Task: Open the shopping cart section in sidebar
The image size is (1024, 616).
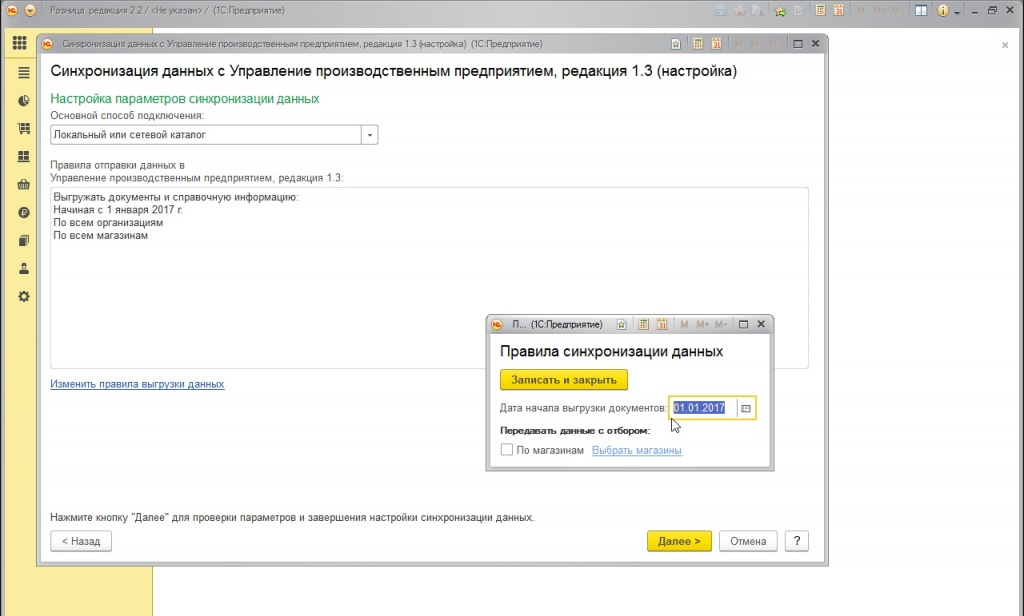Action: pos(24,129)
